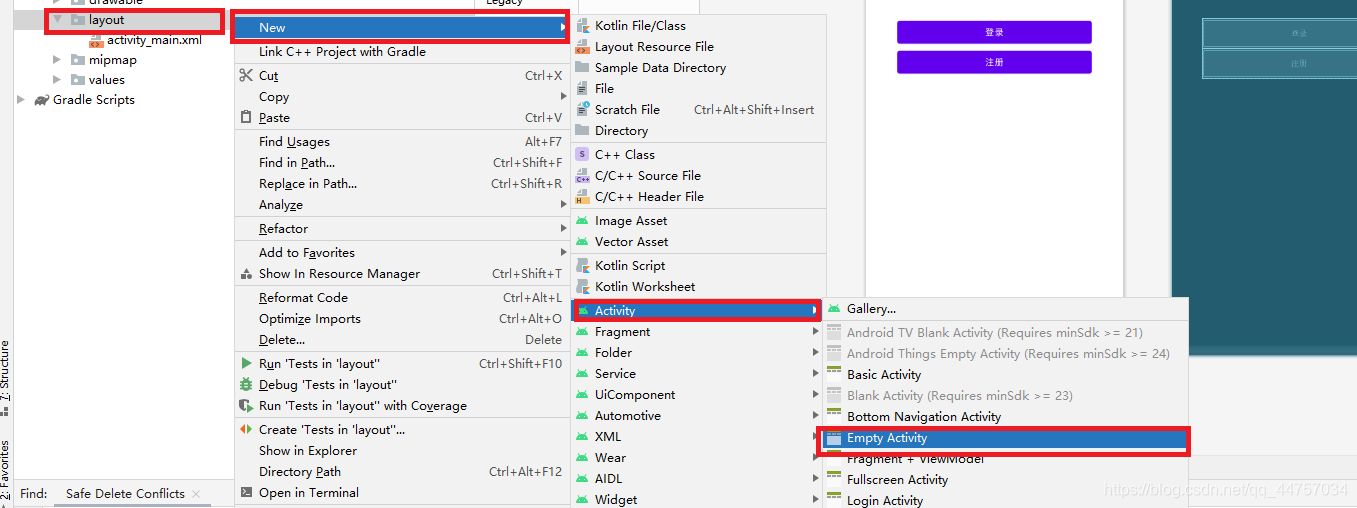The image size is (1357, 508).
Task: Choose Empty Activity from submenu
Action: coord(886,438)
